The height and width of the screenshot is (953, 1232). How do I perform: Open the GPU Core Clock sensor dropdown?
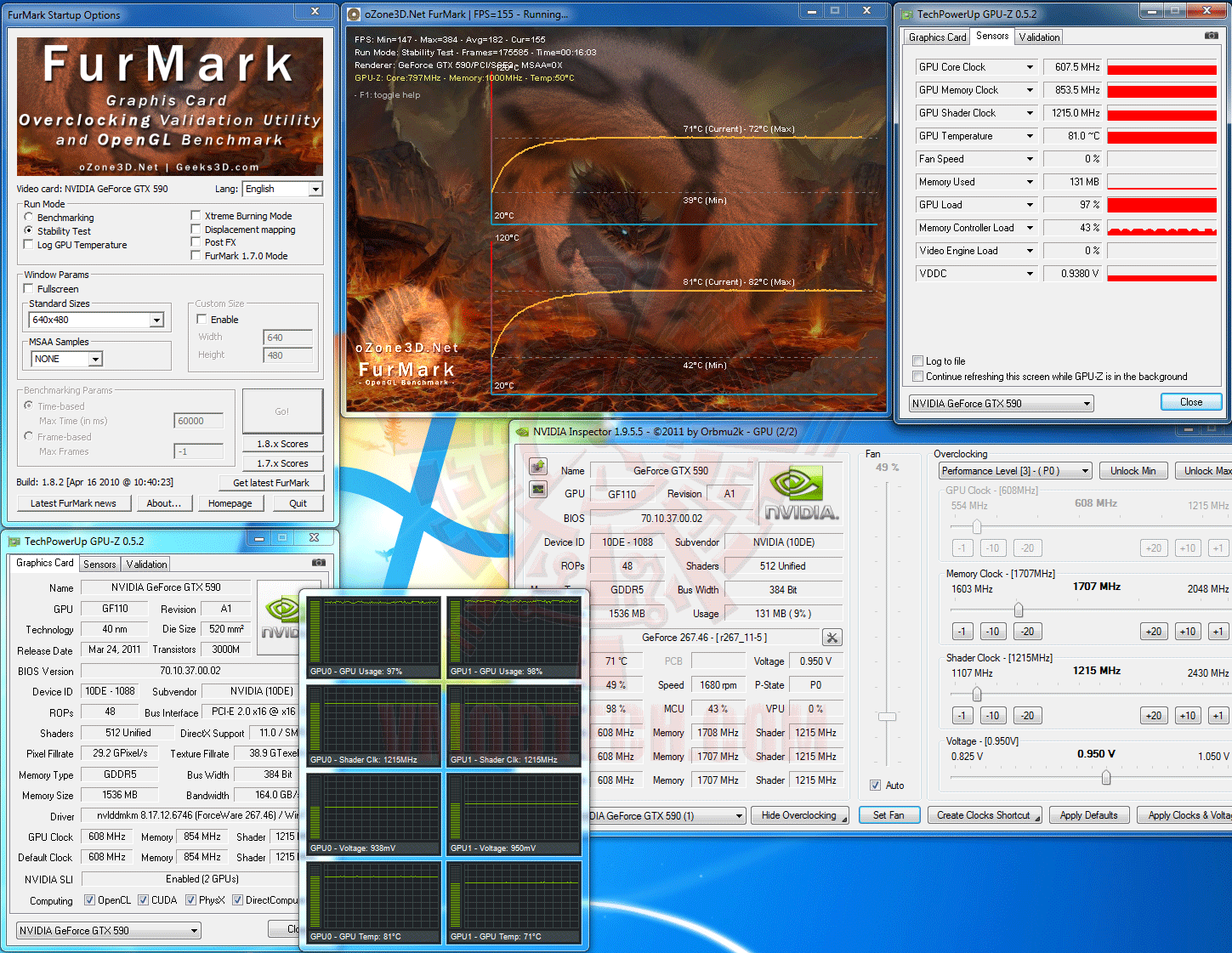[x=1030, y=67]
